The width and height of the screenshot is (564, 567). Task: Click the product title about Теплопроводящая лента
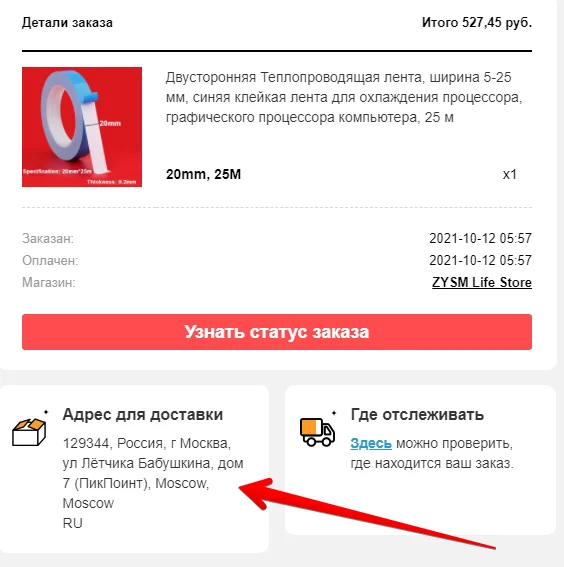344,97
